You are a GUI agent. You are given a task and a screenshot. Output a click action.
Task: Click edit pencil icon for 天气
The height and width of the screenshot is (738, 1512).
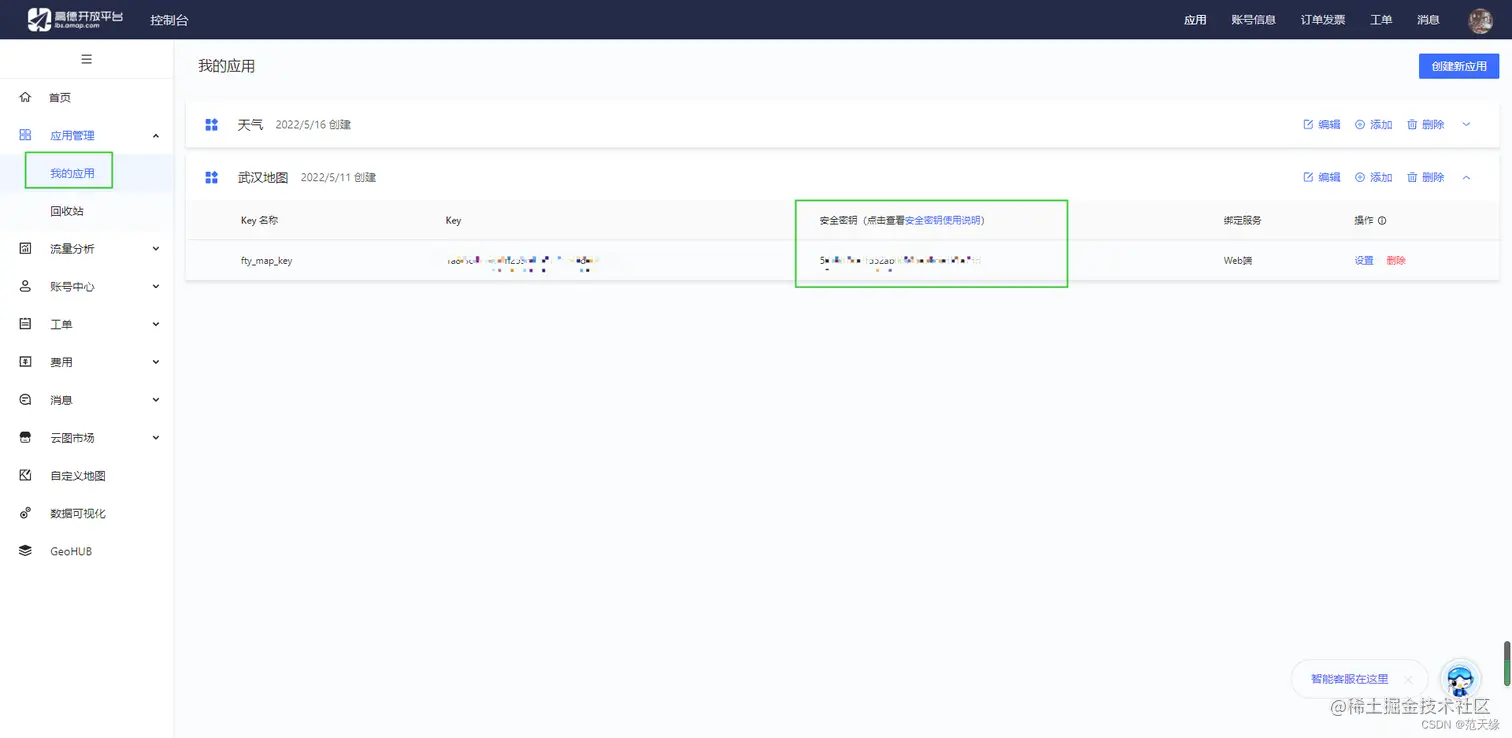coord(1308,125)
